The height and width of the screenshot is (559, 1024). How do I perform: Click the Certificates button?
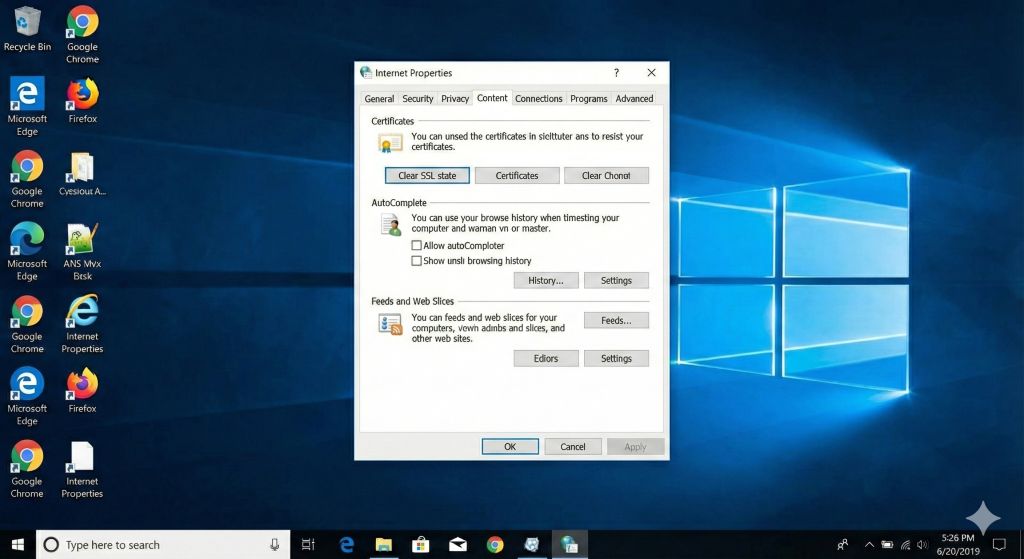pyautogui.click(x=517, y=176)
